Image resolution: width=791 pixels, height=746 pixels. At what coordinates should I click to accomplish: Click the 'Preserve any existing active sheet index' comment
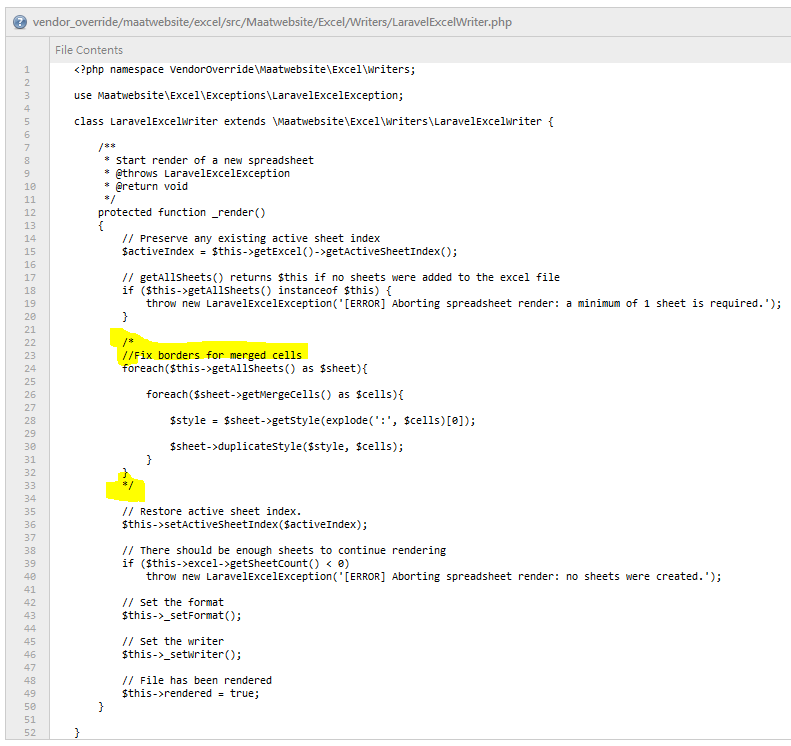click(x=251, y=239)
